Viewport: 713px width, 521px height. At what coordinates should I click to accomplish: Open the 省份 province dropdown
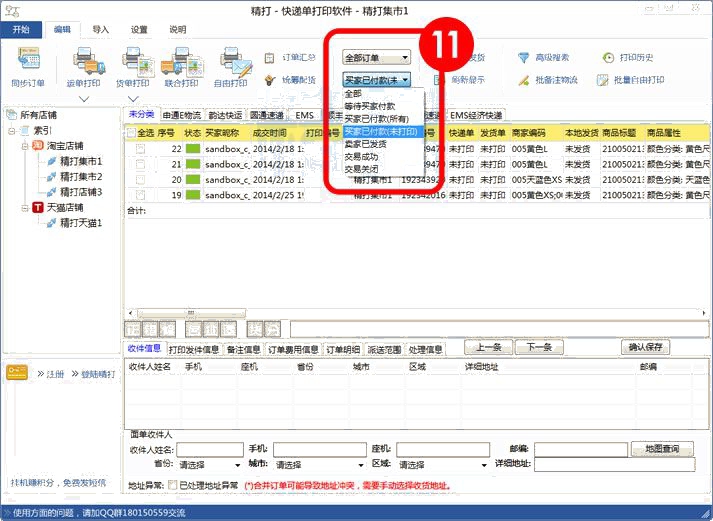[209, 465]
